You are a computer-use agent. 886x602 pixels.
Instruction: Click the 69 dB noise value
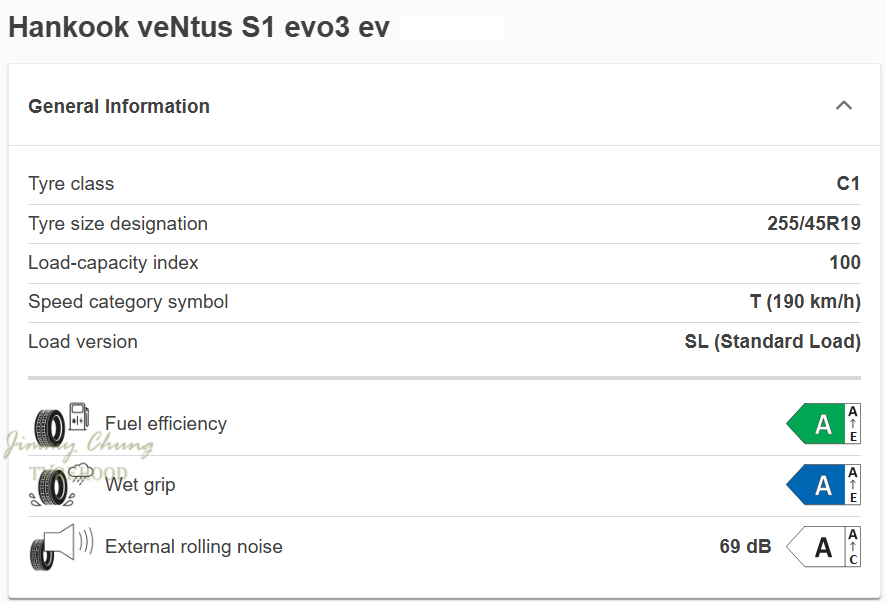[x=745, y=547]
